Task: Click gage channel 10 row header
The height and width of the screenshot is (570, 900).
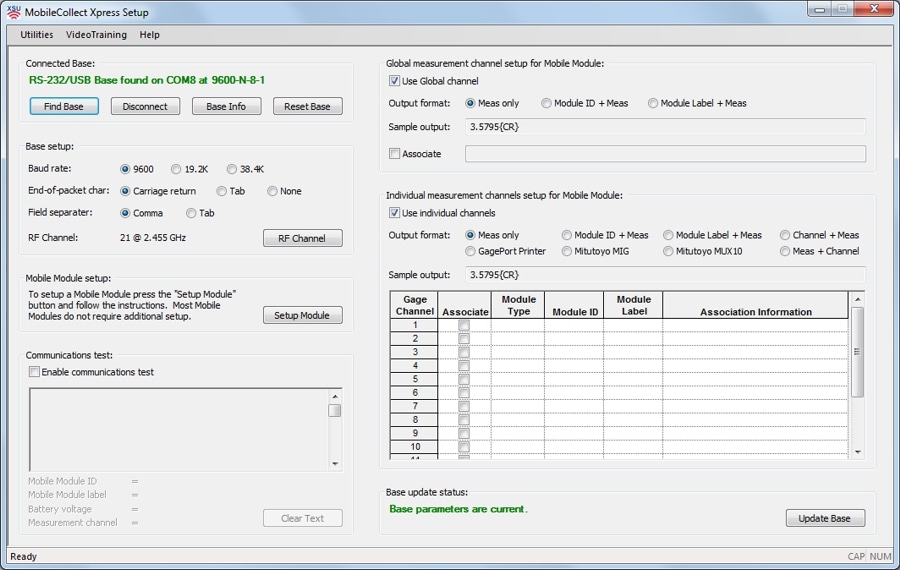Action: pos(414,447)
